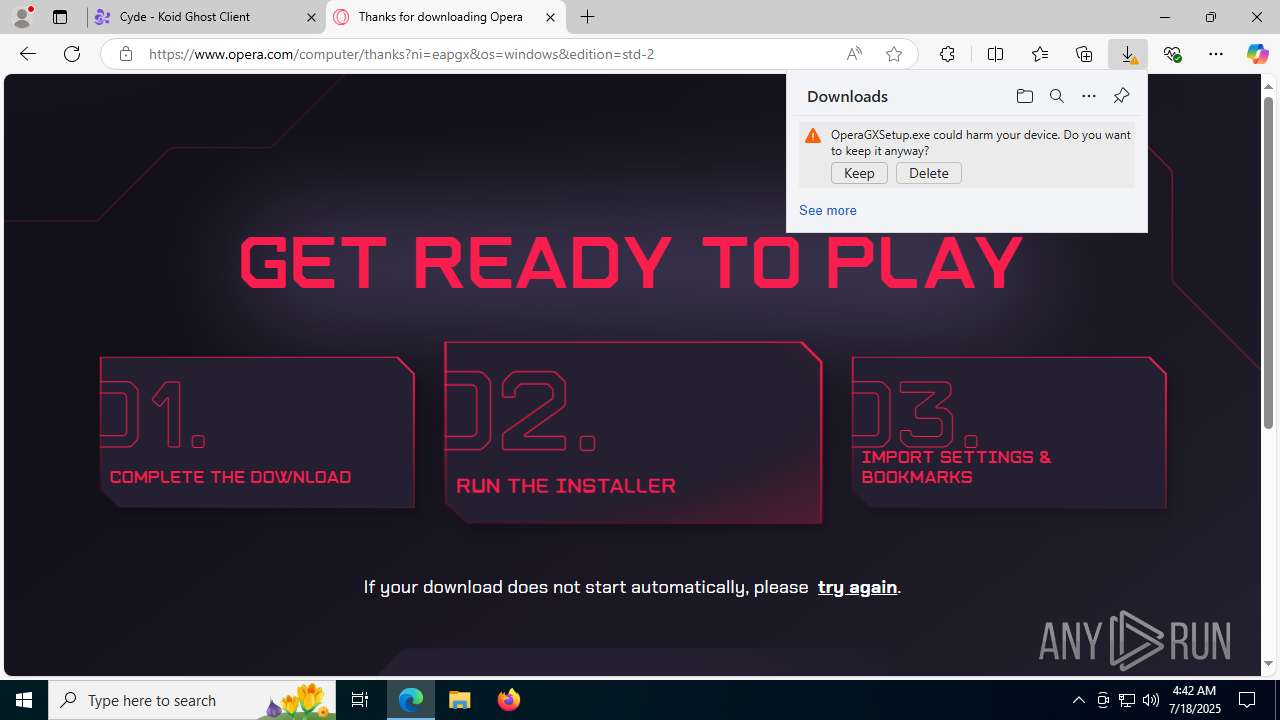Open the Copilot sidebar icon
Viewport: 1280px width, 720px height.
1257,54
